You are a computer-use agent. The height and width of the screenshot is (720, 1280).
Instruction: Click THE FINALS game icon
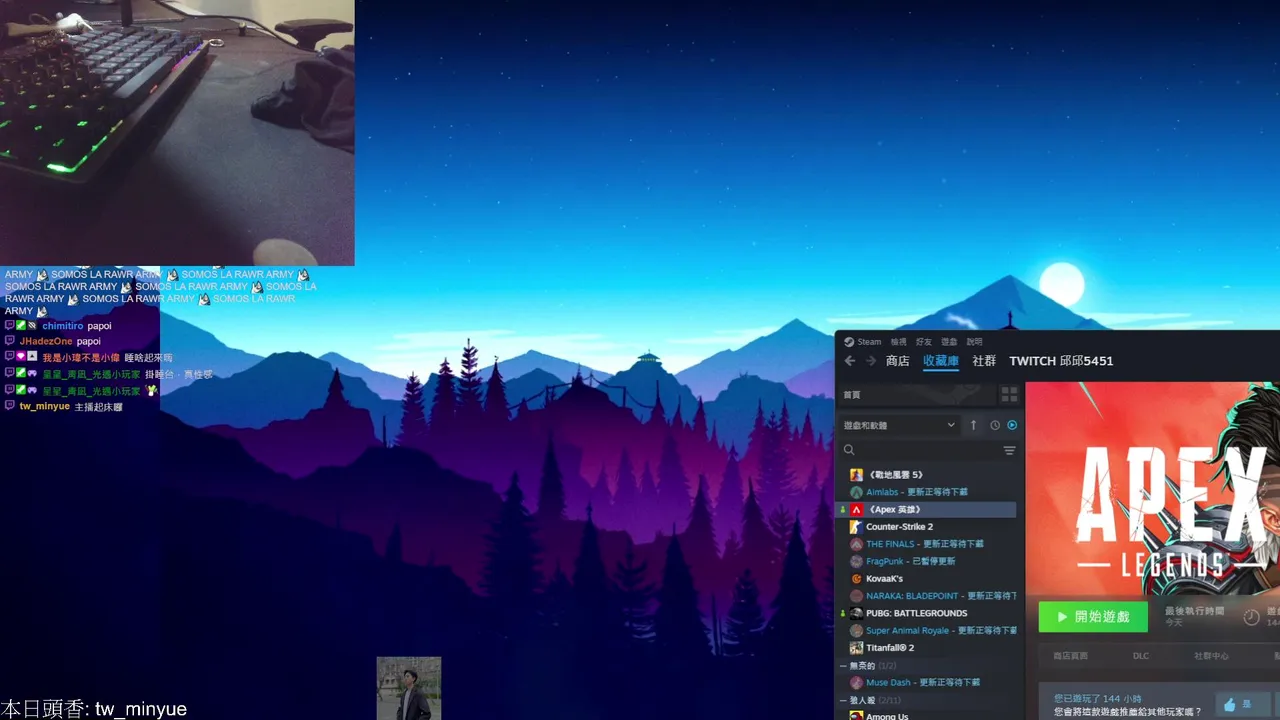(856, 544)
